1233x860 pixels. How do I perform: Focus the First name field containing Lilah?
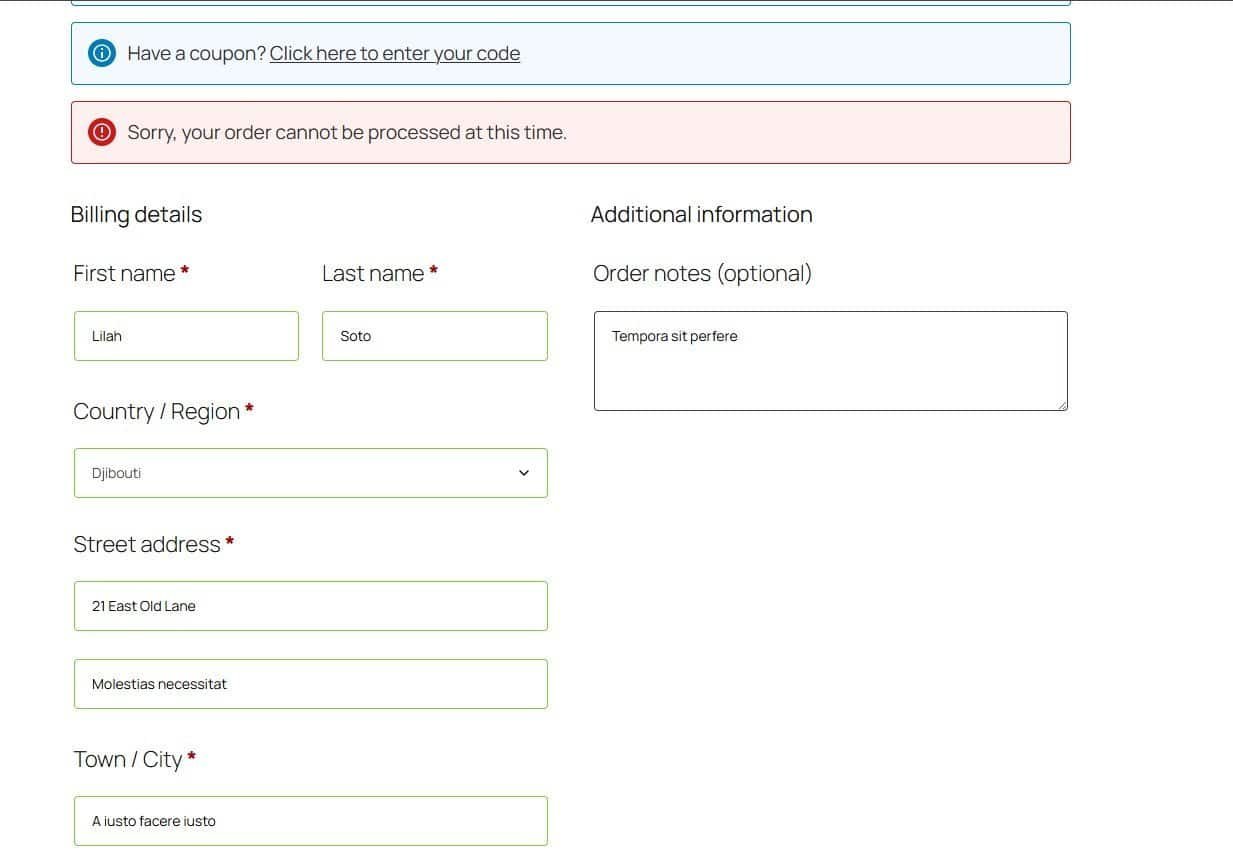(186, 336)
